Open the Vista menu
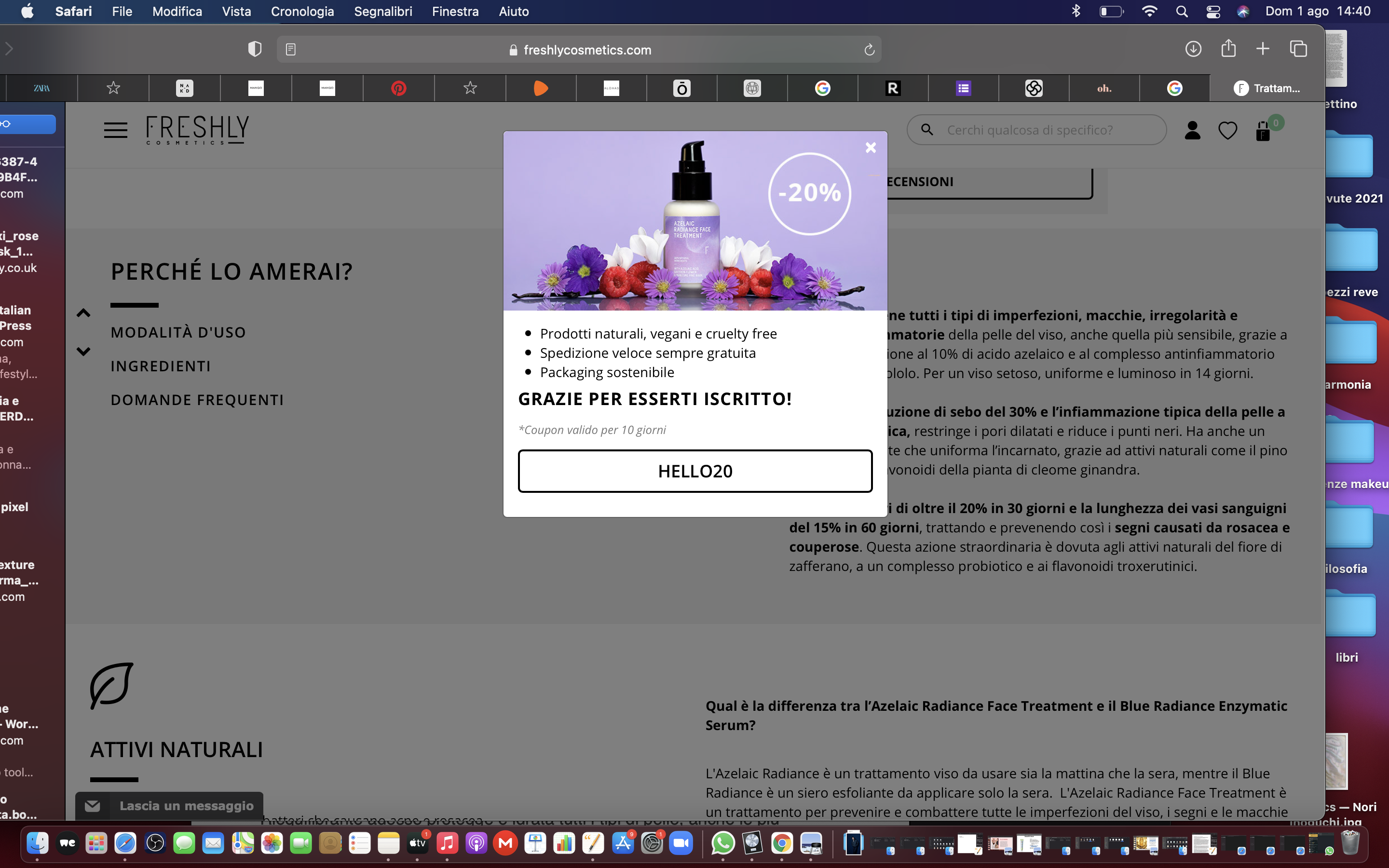 236,12
